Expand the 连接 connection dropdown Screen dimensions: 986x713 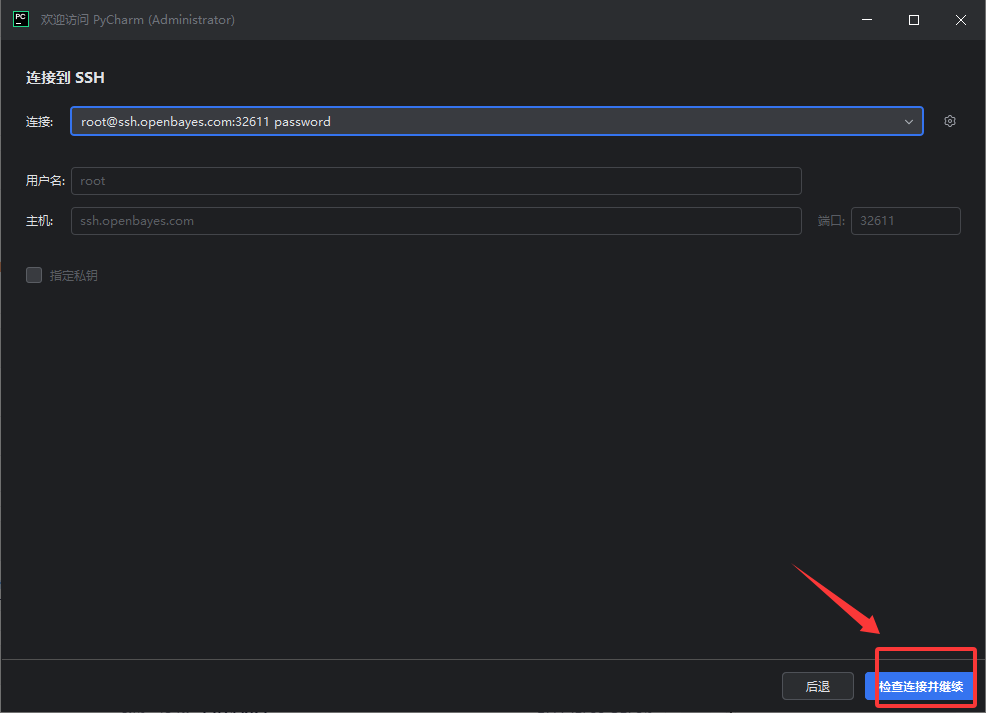[x=909, y=121]
